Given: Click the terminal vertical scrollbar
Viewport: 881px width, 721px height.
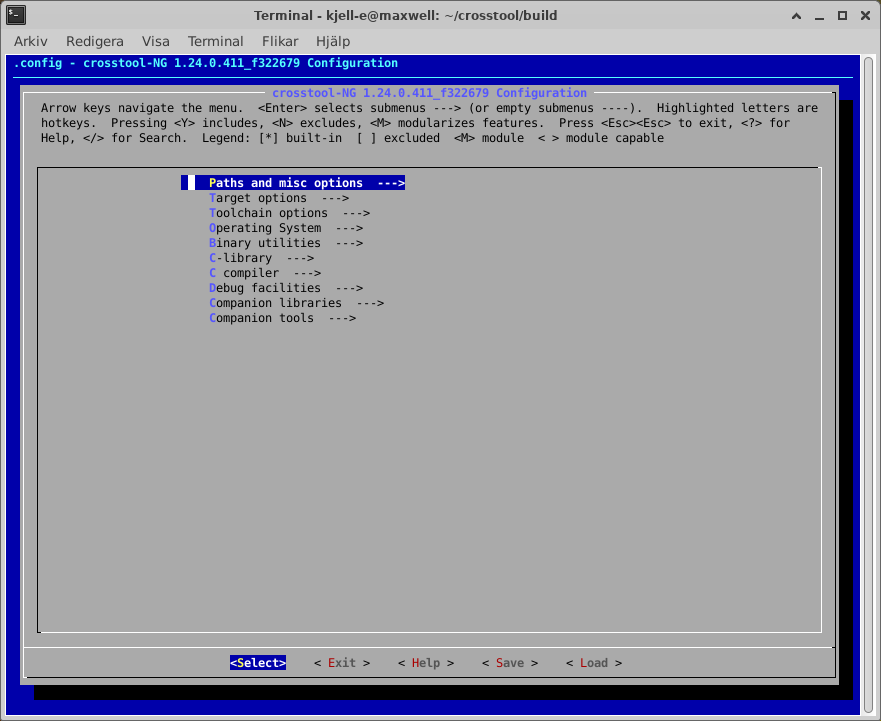Looking at the screenshot, I should 869,385.
